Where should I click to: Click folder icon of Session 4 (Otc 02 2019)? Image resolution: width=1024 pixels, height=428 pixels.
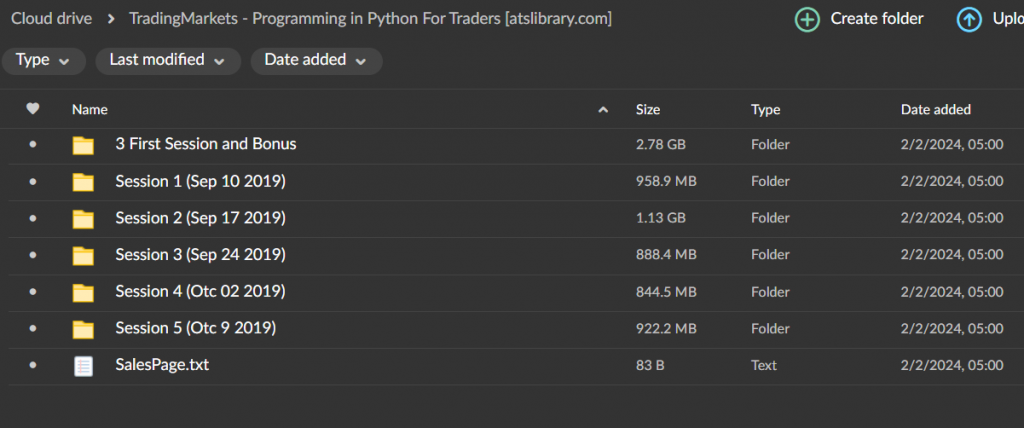83,292
